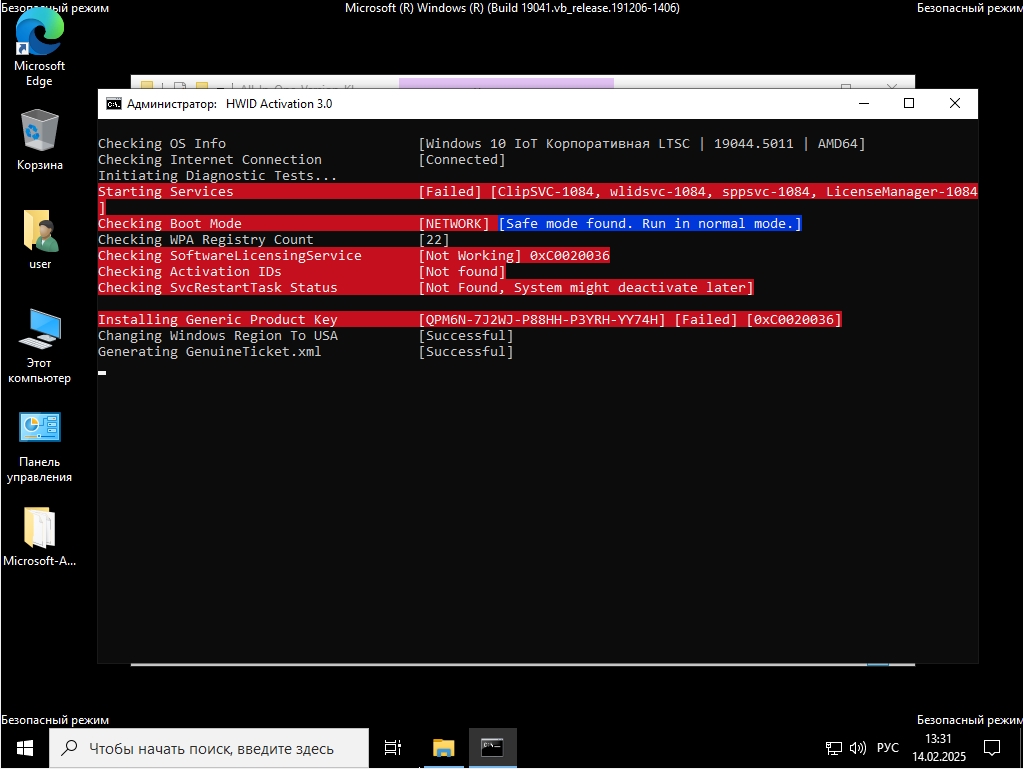Minimize the HWID Activation 3.0 window
This screenshot has height=769, width=1023.
click(x=864, y=104)
